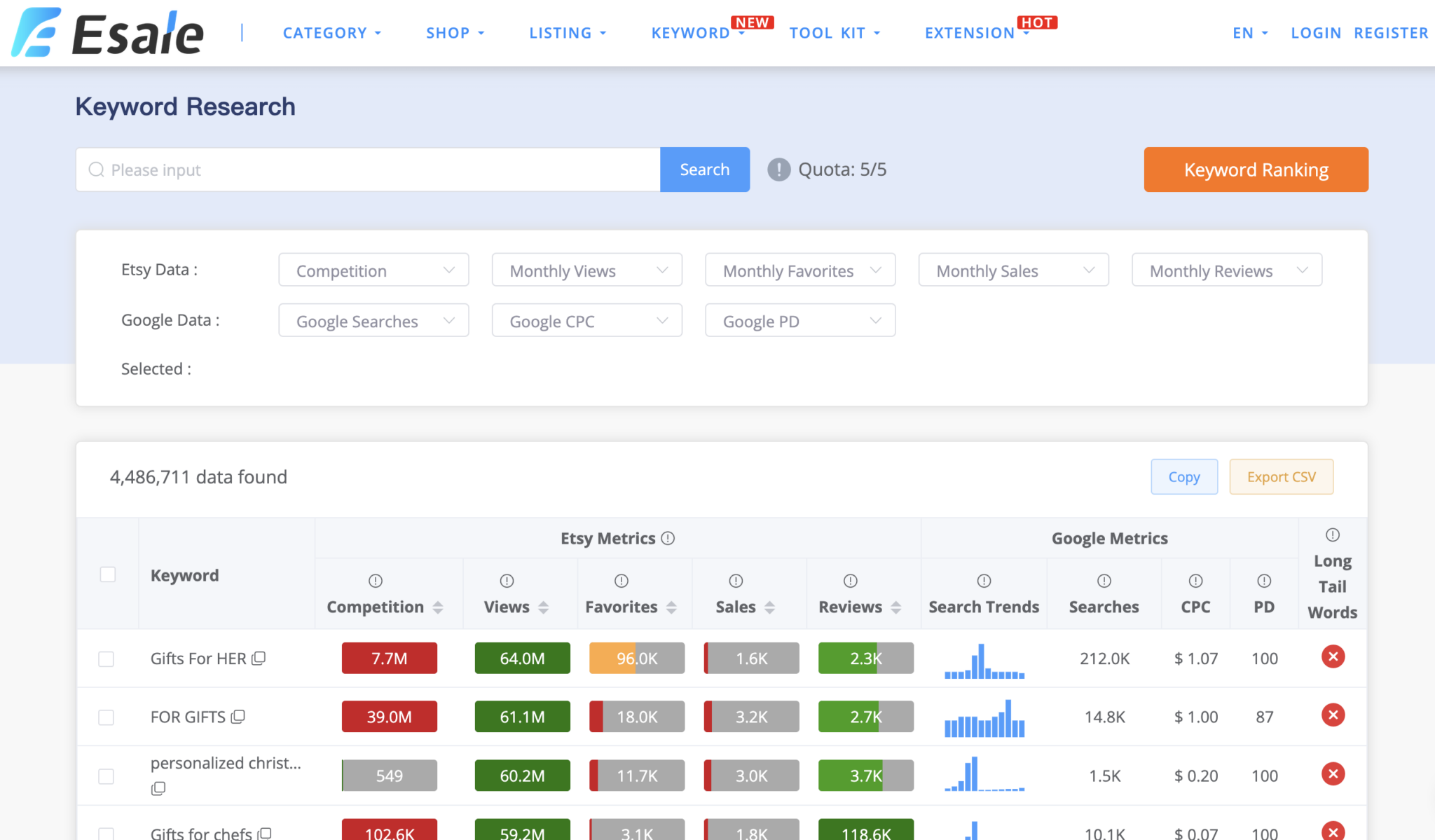Check the Gifts For HER row checkbox
The height and width of the screenshot is (840, 1435).
[107, 659]
